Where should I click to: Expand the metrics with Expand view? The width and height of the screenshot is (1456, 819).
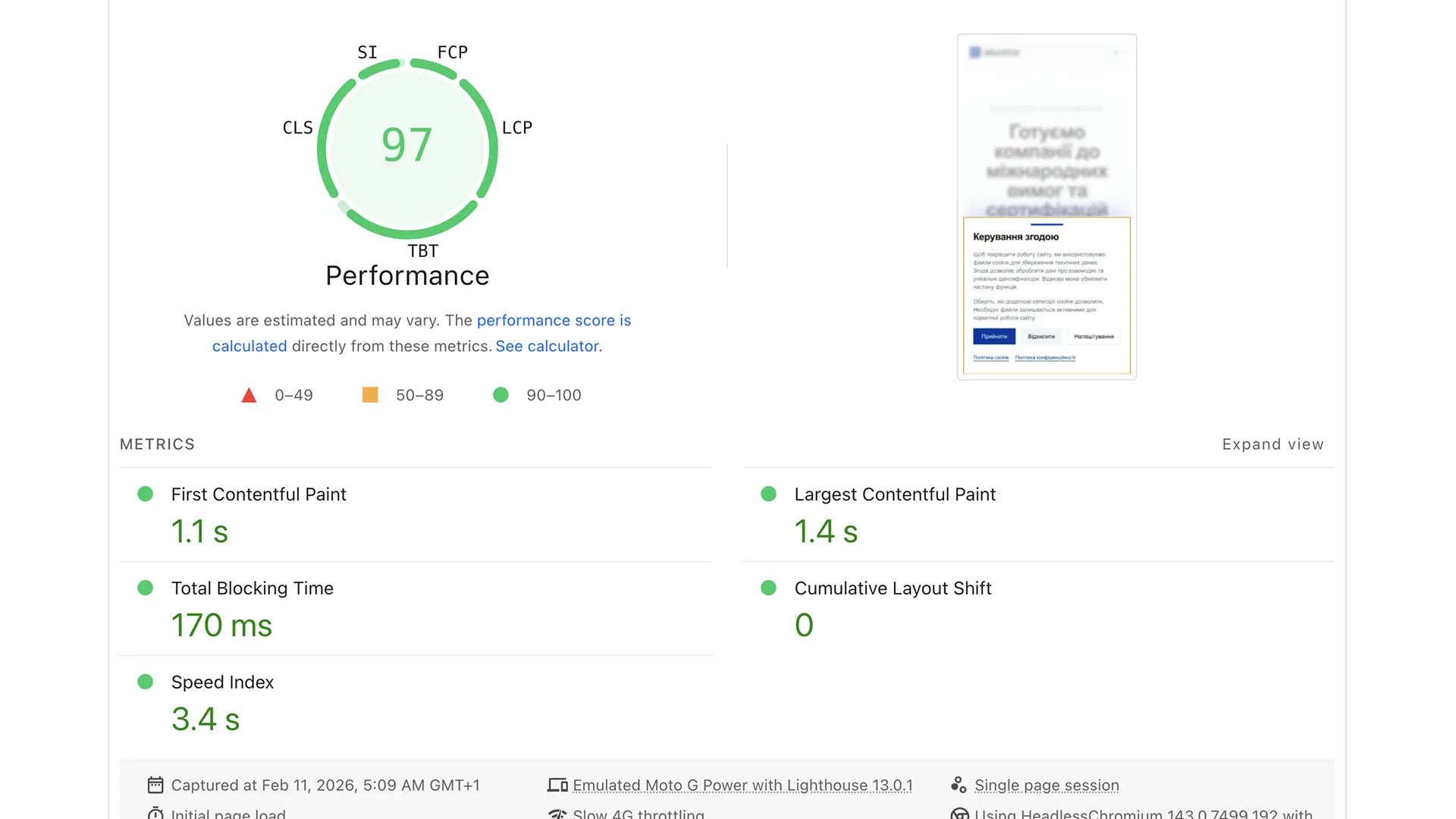pyautogui.click(x=1272, y=444)
